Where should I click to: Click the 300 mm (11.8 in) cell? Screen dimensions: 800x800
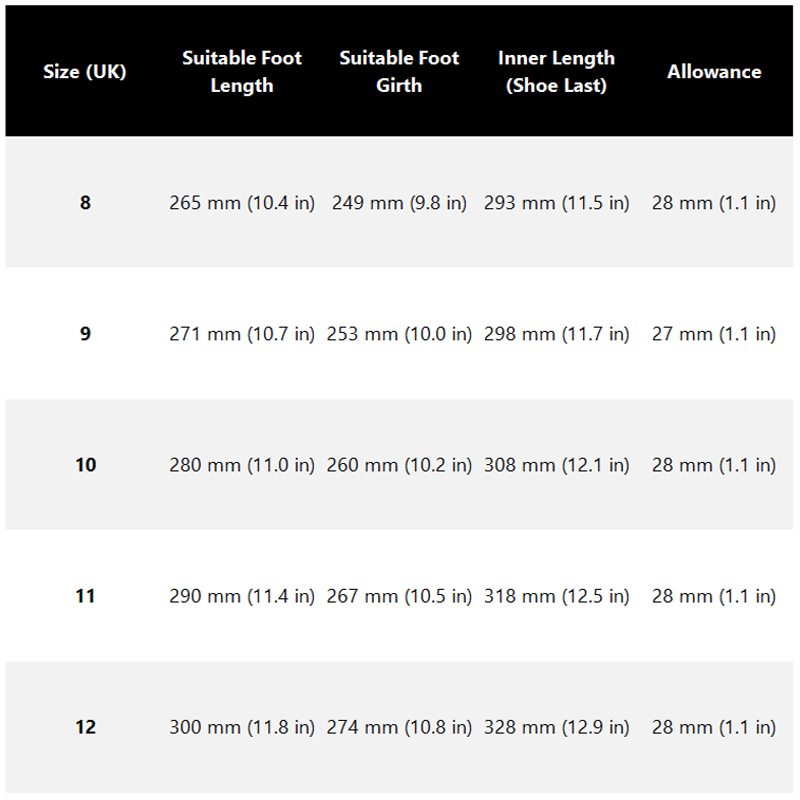pos(242,727)
